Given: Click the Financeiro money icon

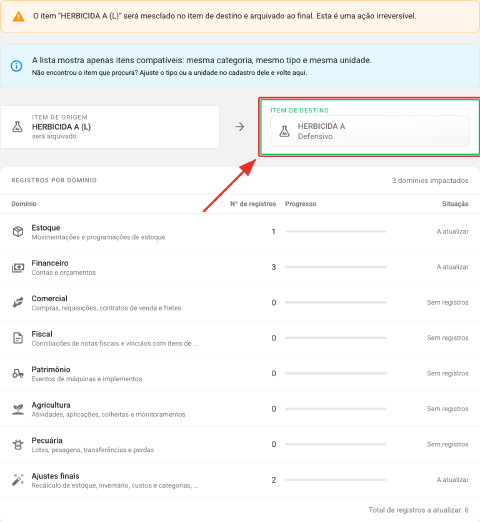Looking at the screenshot, I should (18, 267).
